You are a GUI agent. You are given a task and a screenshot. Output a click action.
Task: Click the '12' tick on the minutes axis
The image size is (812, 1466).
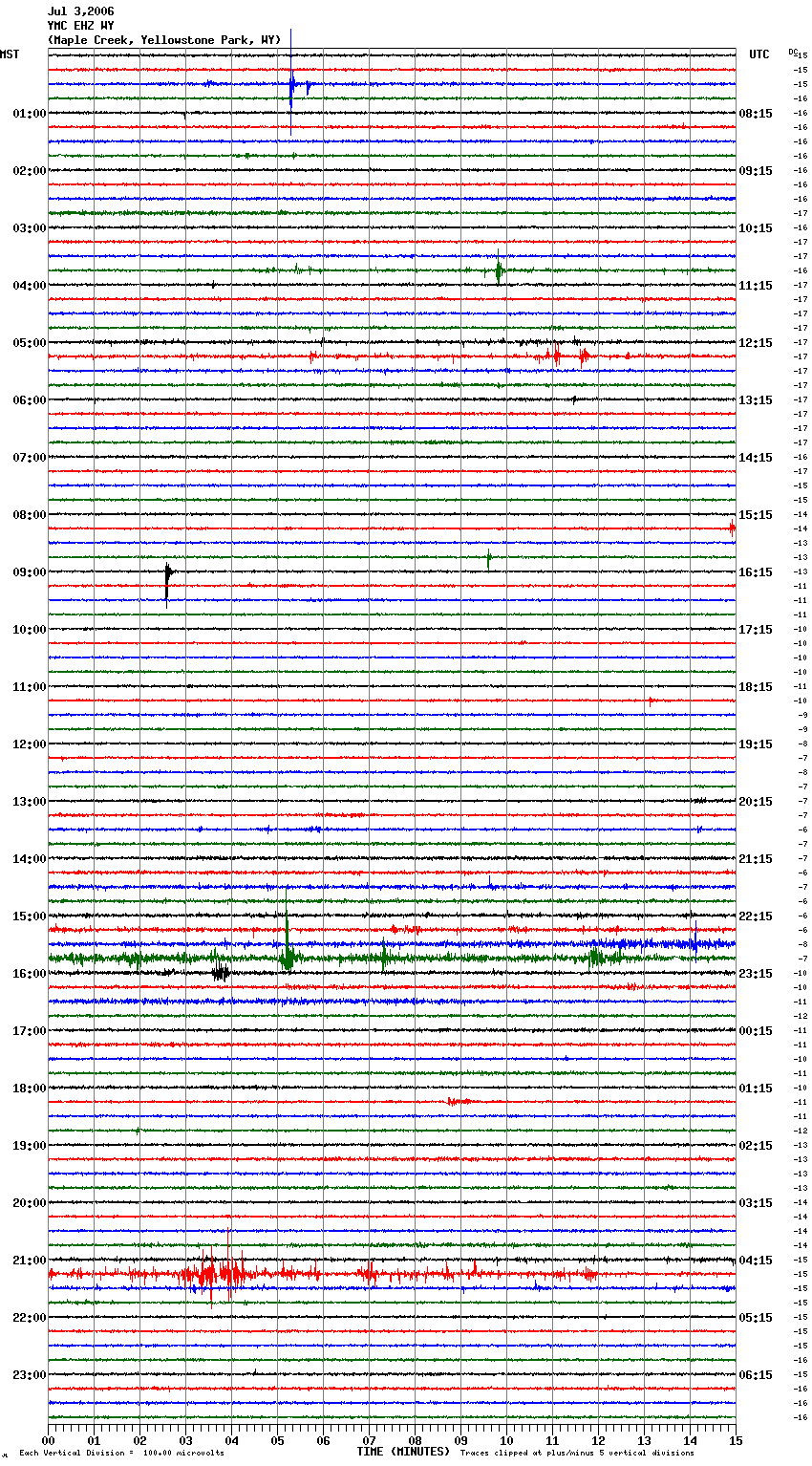tap(599, 1440)
